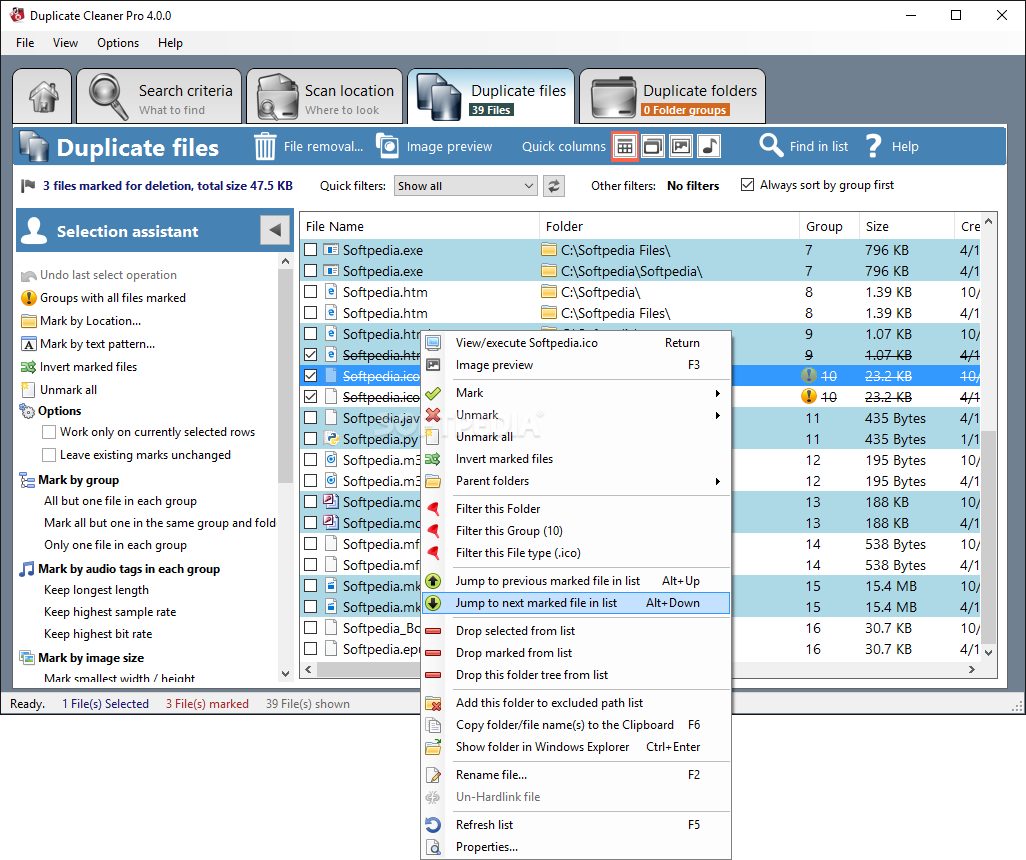Click All but one file in each group
This screenshot has width=1026, height=860.
tap(120, 501)
